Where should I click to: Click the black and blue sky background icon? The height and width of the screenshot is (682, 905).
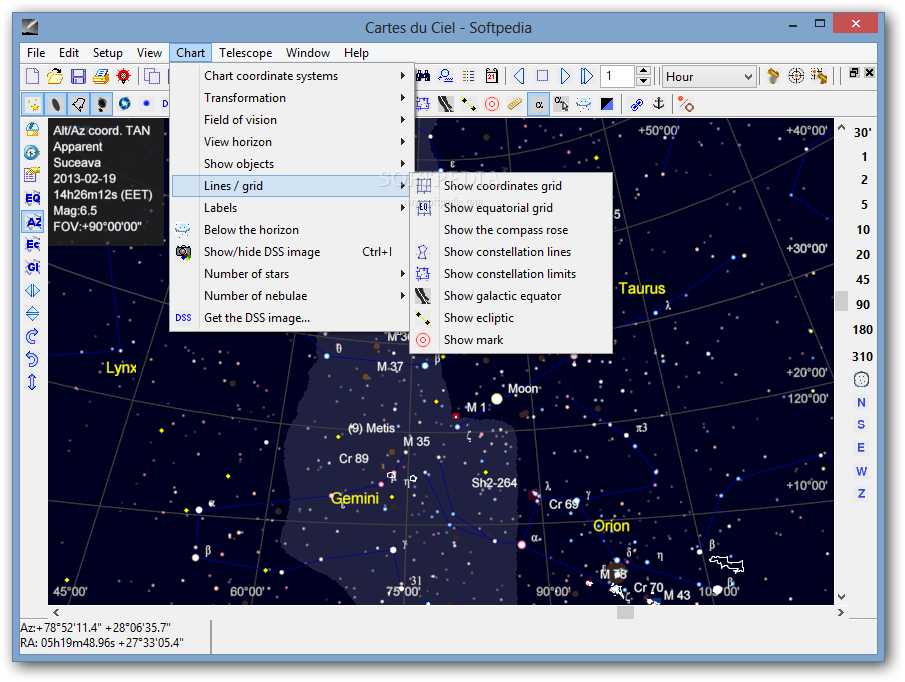[x=607, y=104]
